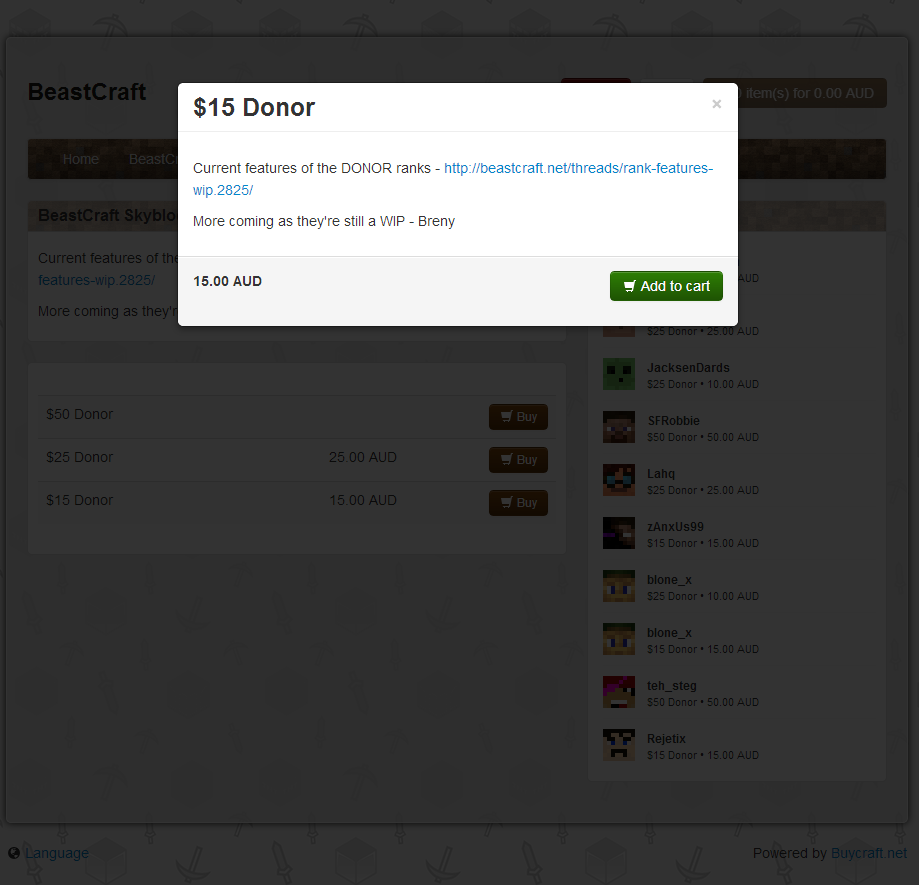The height and width of the screenshot is (885, 919).
Task: Add the $15 Donor to cart
Action: tap(666, 286)
